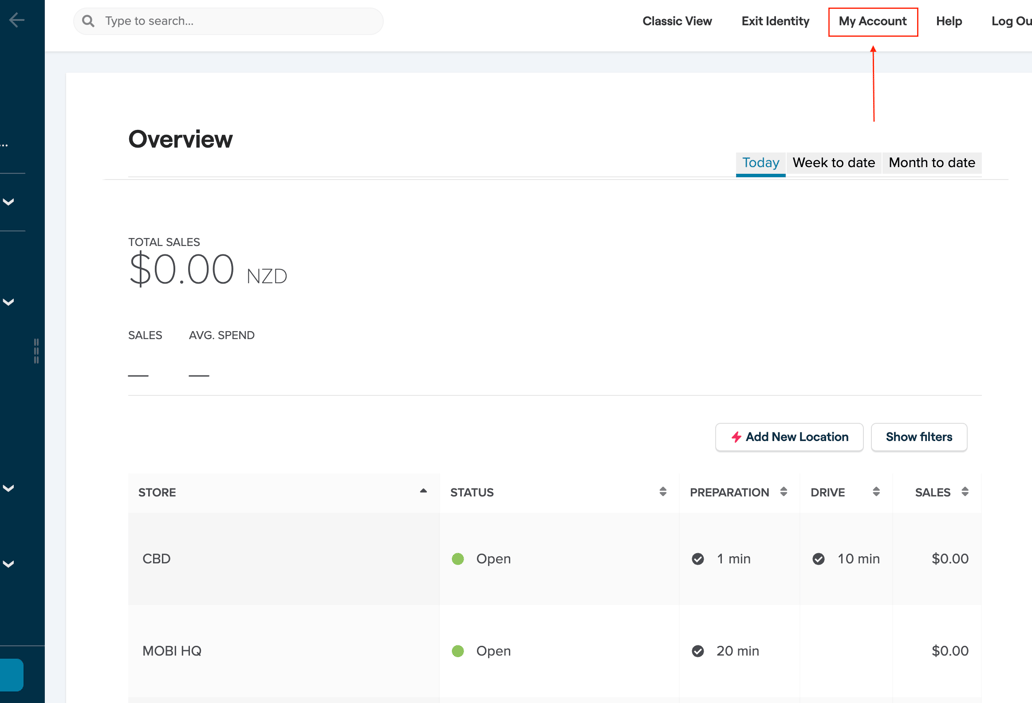Click the lightning bolt on Add New Location
The height and width of the screenshot is (703, 1032).
coord(736,437)
